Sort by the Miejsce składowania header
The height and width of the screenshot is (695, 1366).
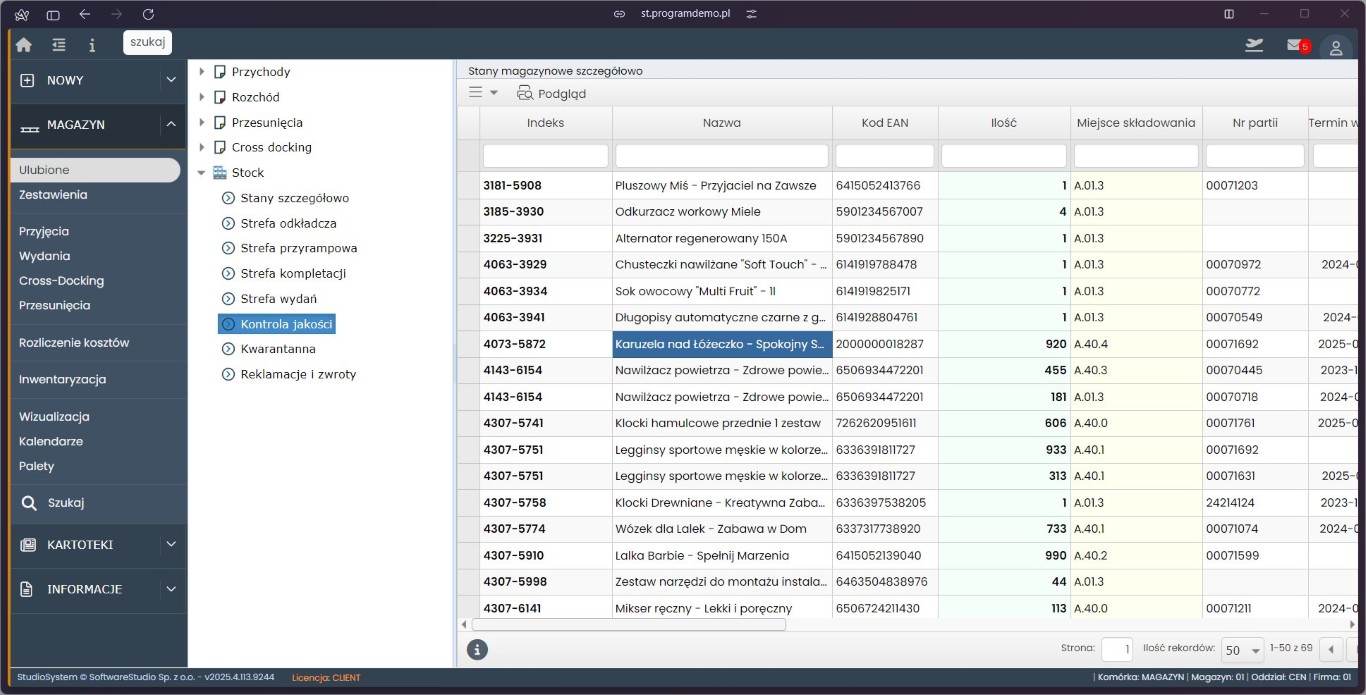[x=1136, y=123]
